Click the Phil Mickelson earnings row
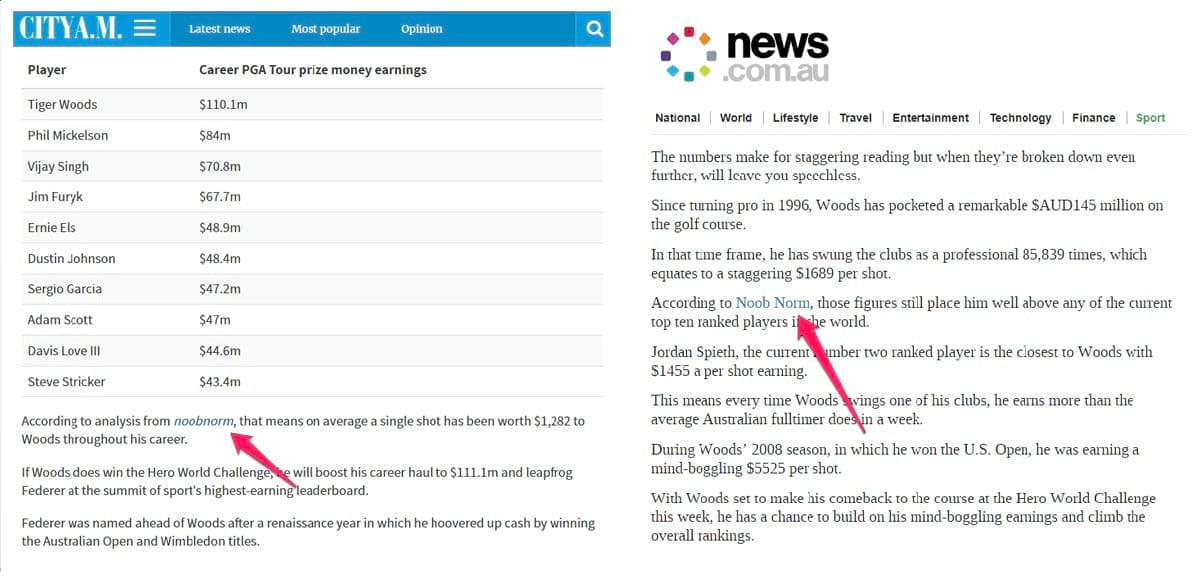The height and width of the screenshot is (576, 1200). (300, 135)
